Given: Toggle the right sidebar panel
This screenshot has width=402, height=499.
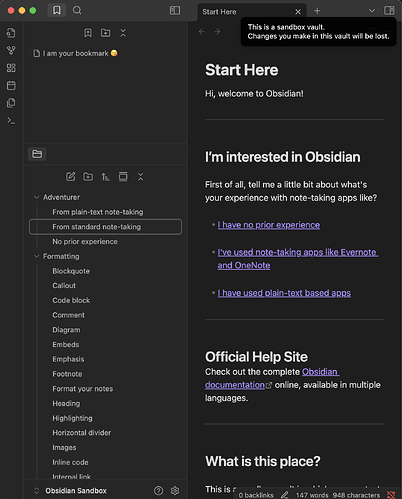Looking at the screenshot, I should point(389,10).
